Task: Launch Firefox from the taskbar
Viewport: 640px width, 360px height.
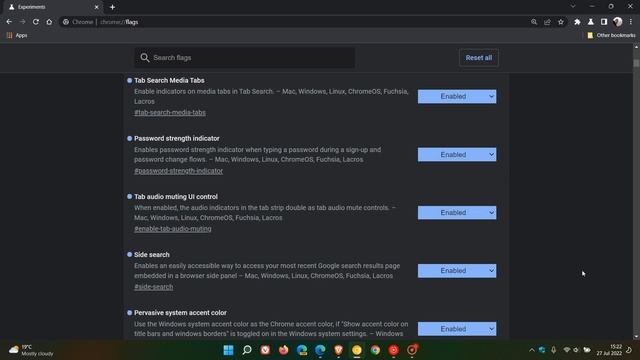Action: [283, 350]
